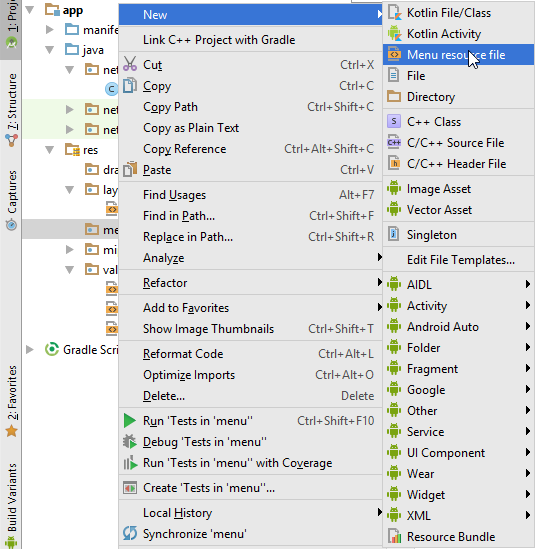Select Kotlin File/Class in New submenu
Screen dimensions: 535x549
tap(458, 13)
